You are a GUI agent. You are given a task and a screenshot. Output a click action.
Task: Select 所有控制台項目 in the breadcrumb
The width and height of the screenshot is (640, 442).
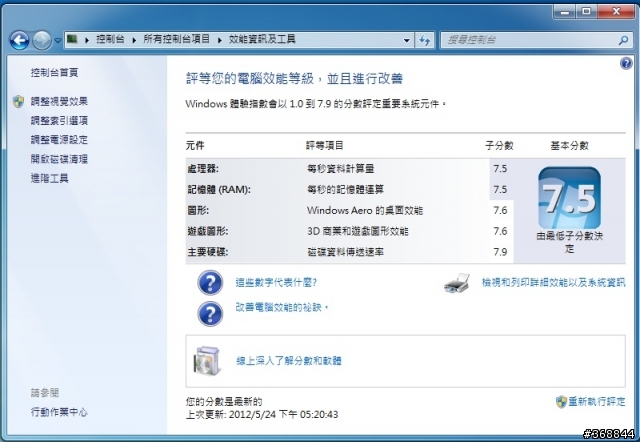tap(176, 39)
